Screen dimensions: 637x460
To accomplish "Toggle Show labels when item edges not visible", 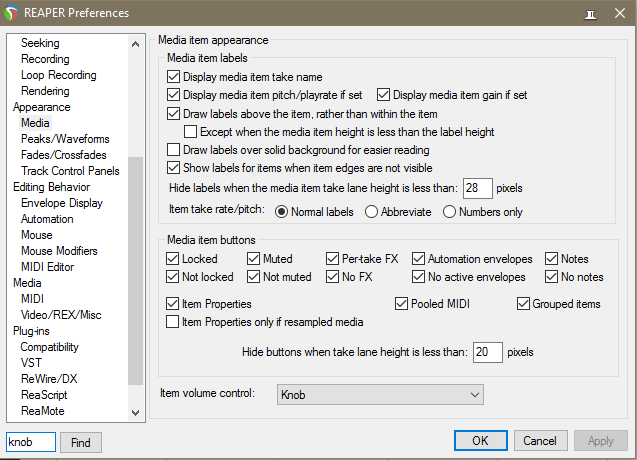I will (173, 168).
